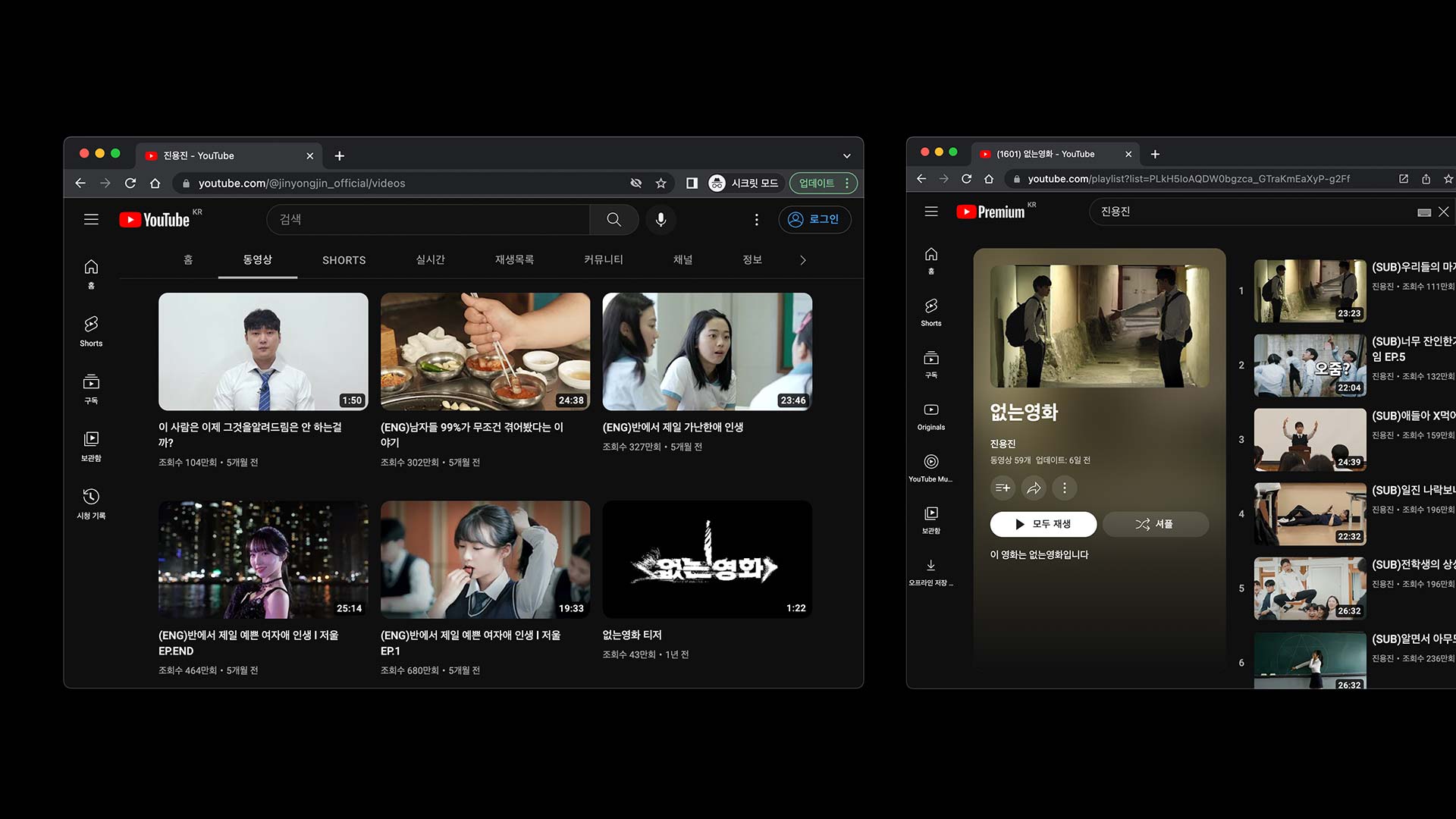Toggle the bookmark star in the left address bar
Viewport: 1456px width, 819px height.
[661, 183]
